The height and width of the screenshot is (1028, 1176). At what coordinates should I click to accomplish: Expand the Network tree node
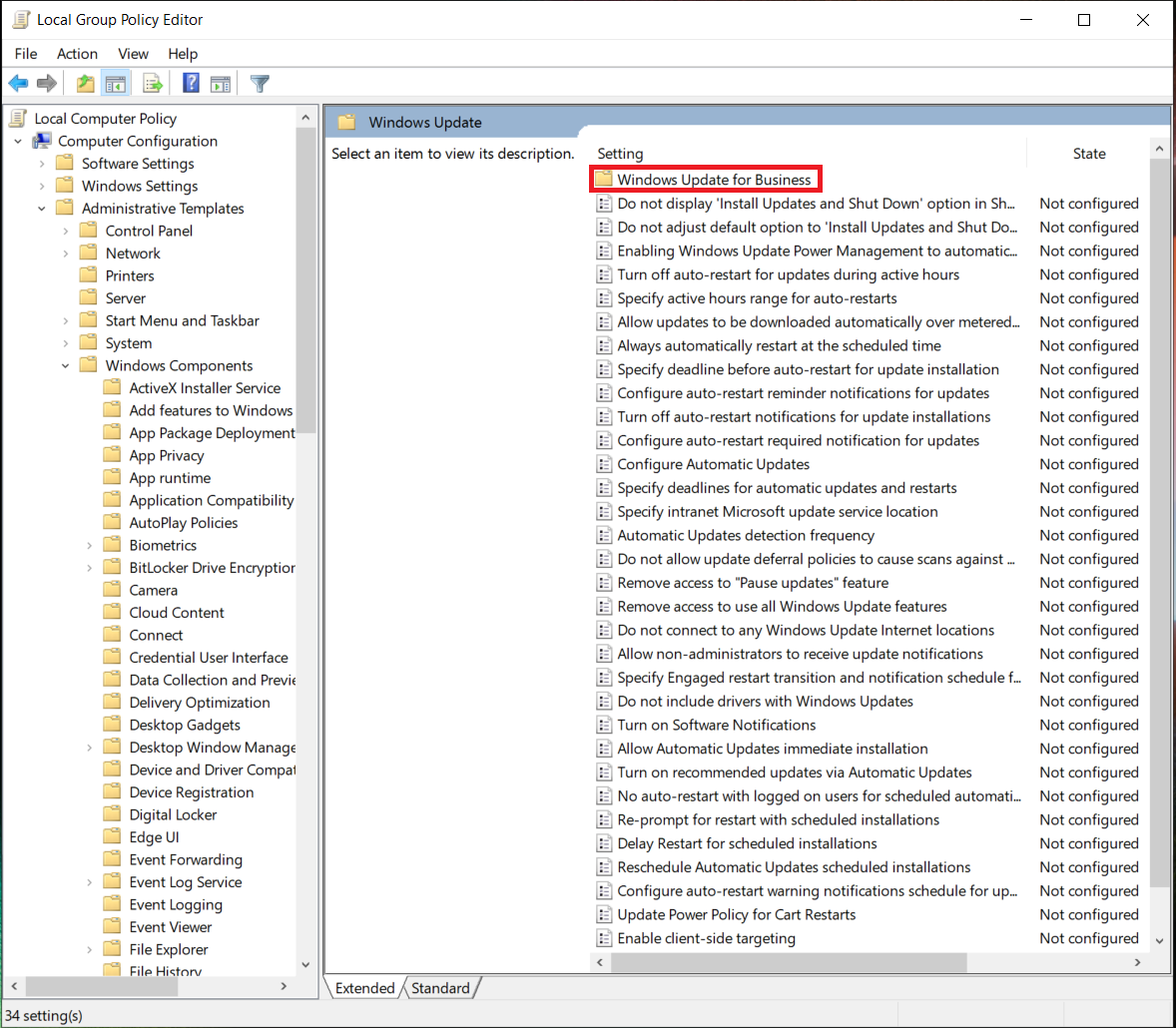[65, 253]
